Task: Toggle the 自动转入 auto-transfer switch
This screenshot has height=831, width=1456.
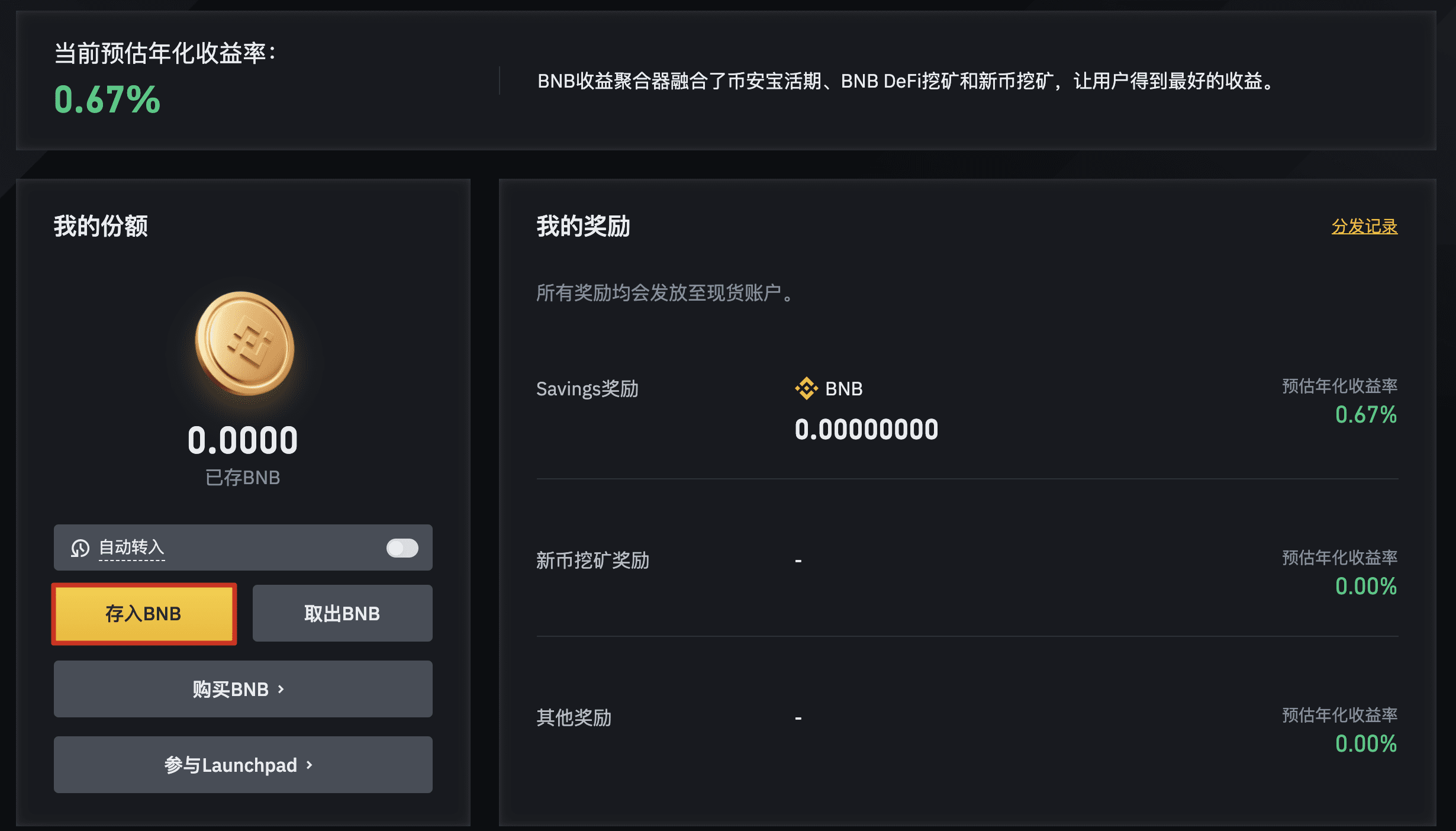Action: (402, 548)
